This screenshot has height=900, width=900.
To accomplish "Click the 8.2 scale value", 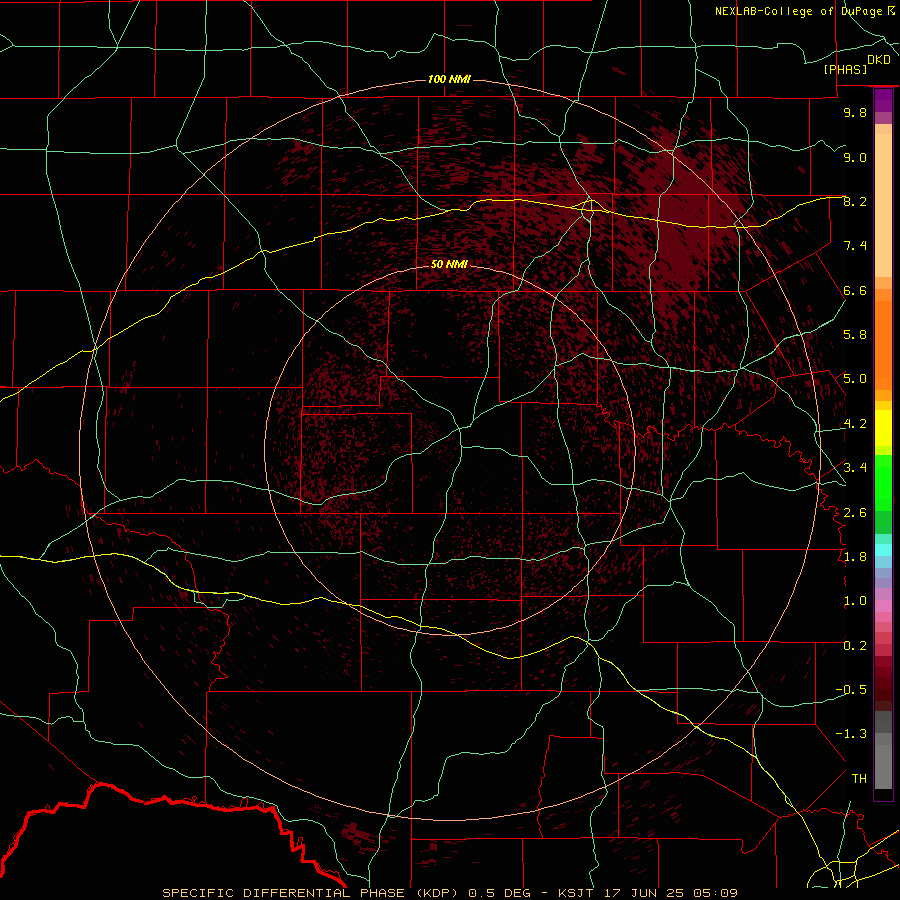I will (x=855, y=201).
